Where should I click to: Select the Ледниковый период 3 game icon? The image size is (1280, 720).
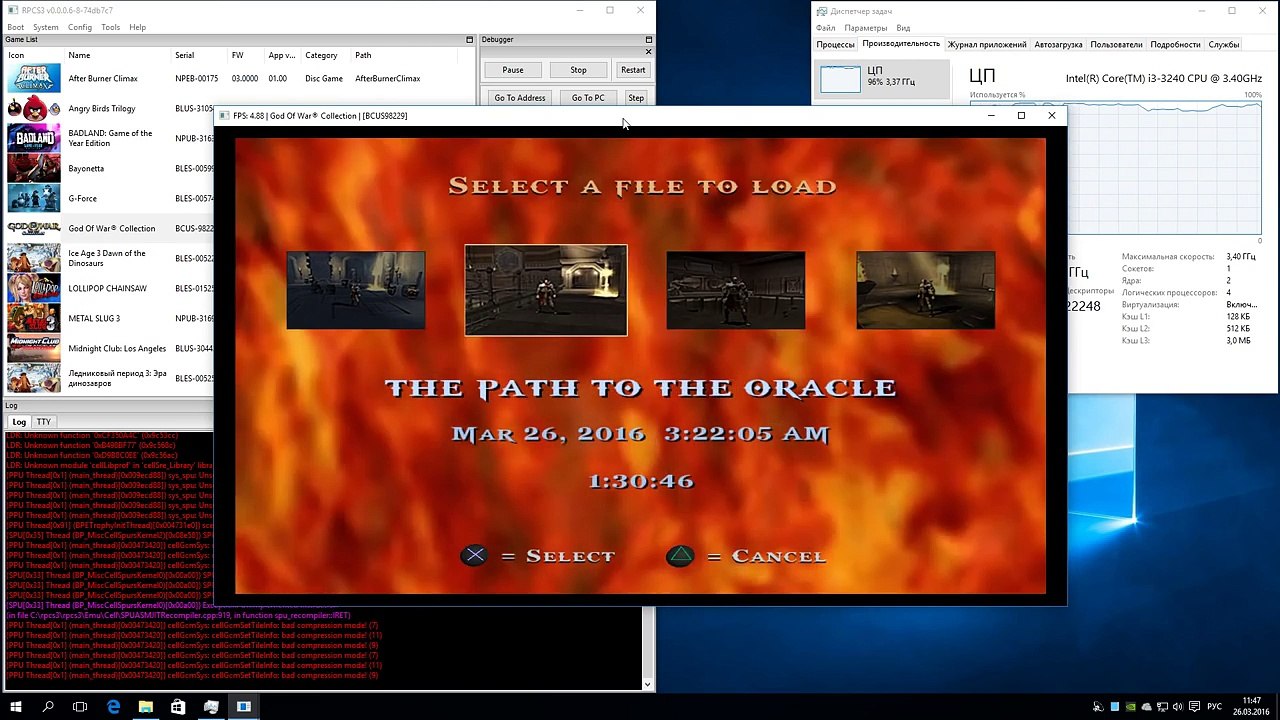pos(34,378)
